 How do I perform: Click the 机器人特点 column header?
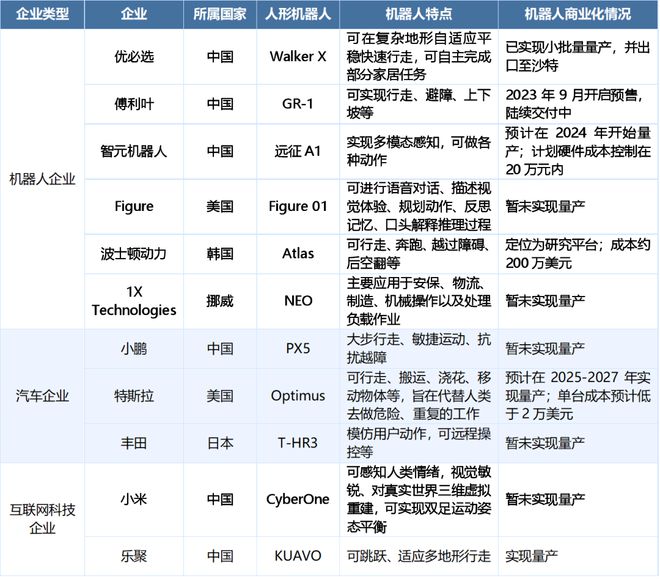(x=419, y=14)
